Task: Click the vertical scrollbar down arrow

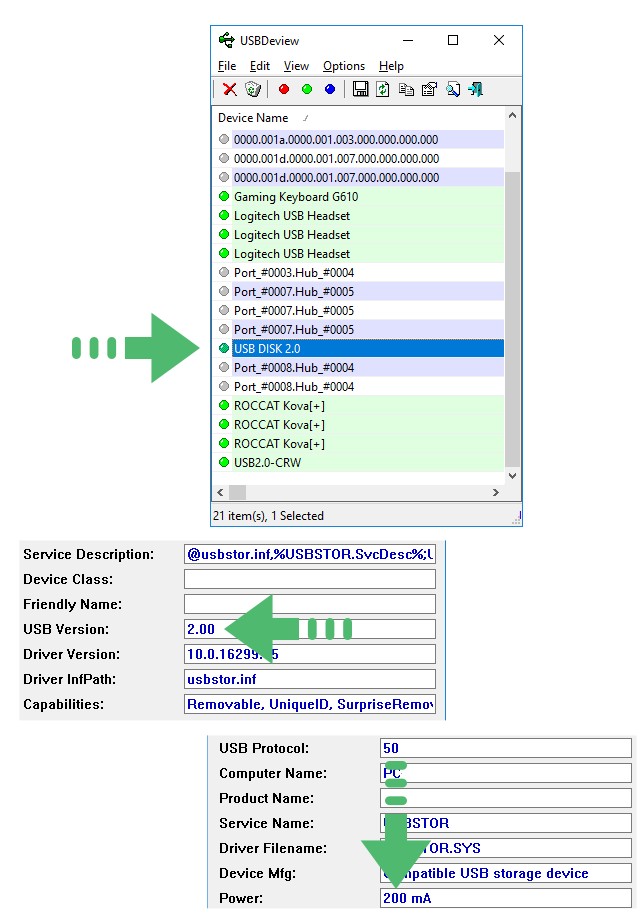Action: pos(512,475)
